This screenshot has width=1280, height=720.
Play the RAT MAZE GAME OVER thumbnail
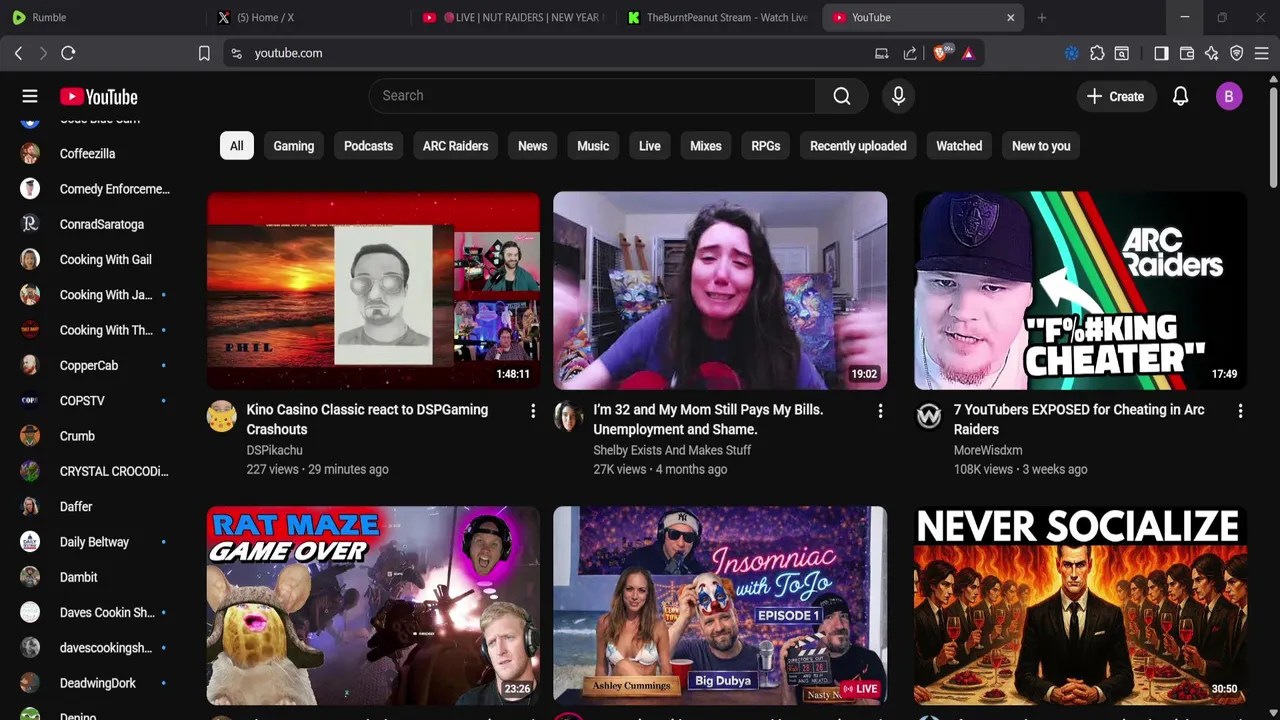[373, 605]
